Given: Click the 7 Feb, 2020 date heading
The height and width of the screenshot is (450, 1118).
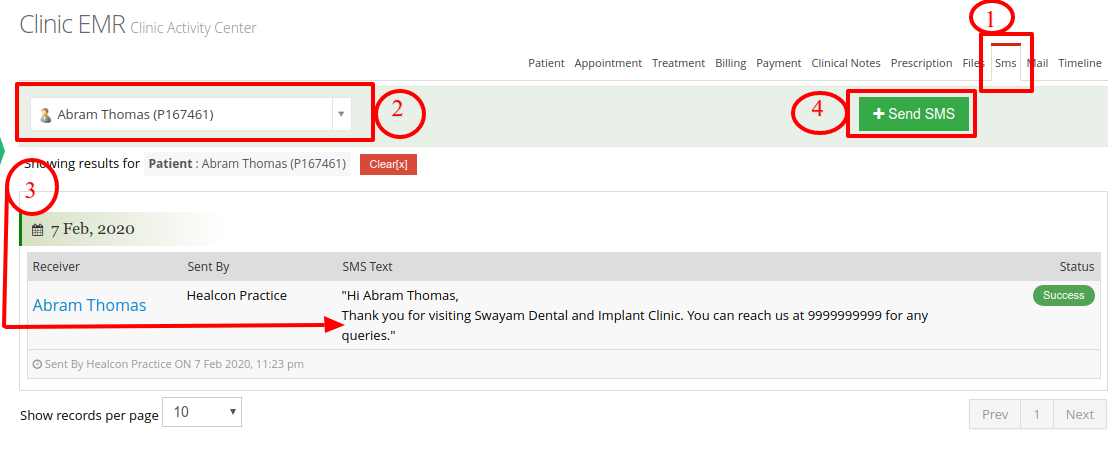Looking at the screenshot, I should click(92, 230).
